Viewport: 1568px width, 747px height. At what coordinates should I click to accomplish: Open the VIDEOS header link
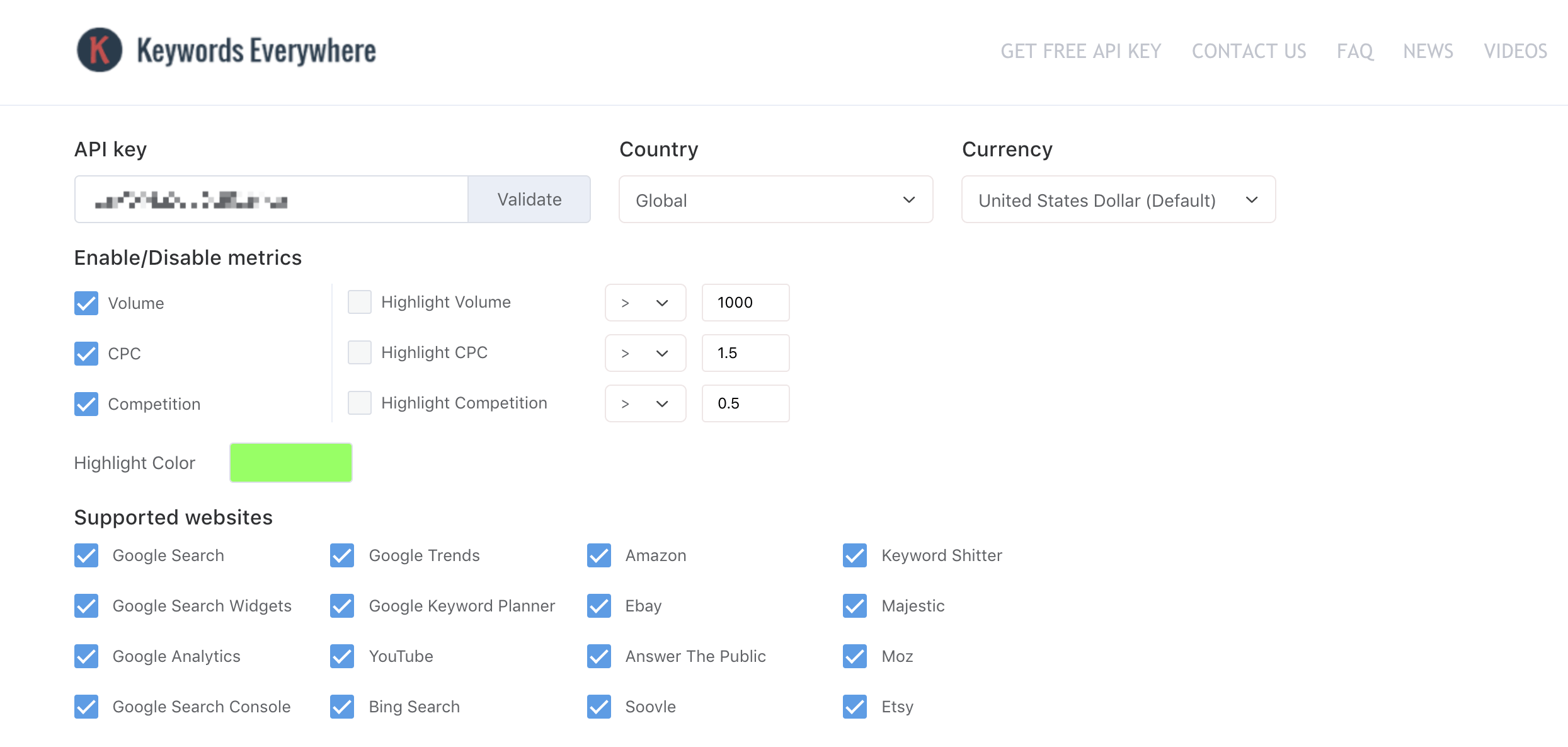pyautogui.click(x=1515, y=51)
